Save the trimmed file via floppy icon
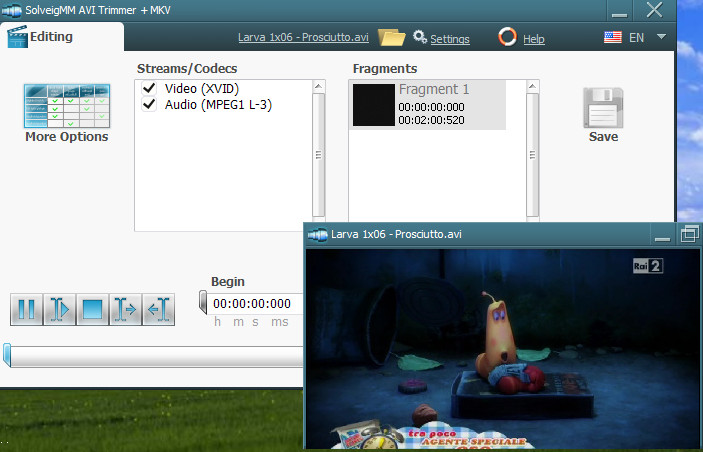 coord(603,108)
